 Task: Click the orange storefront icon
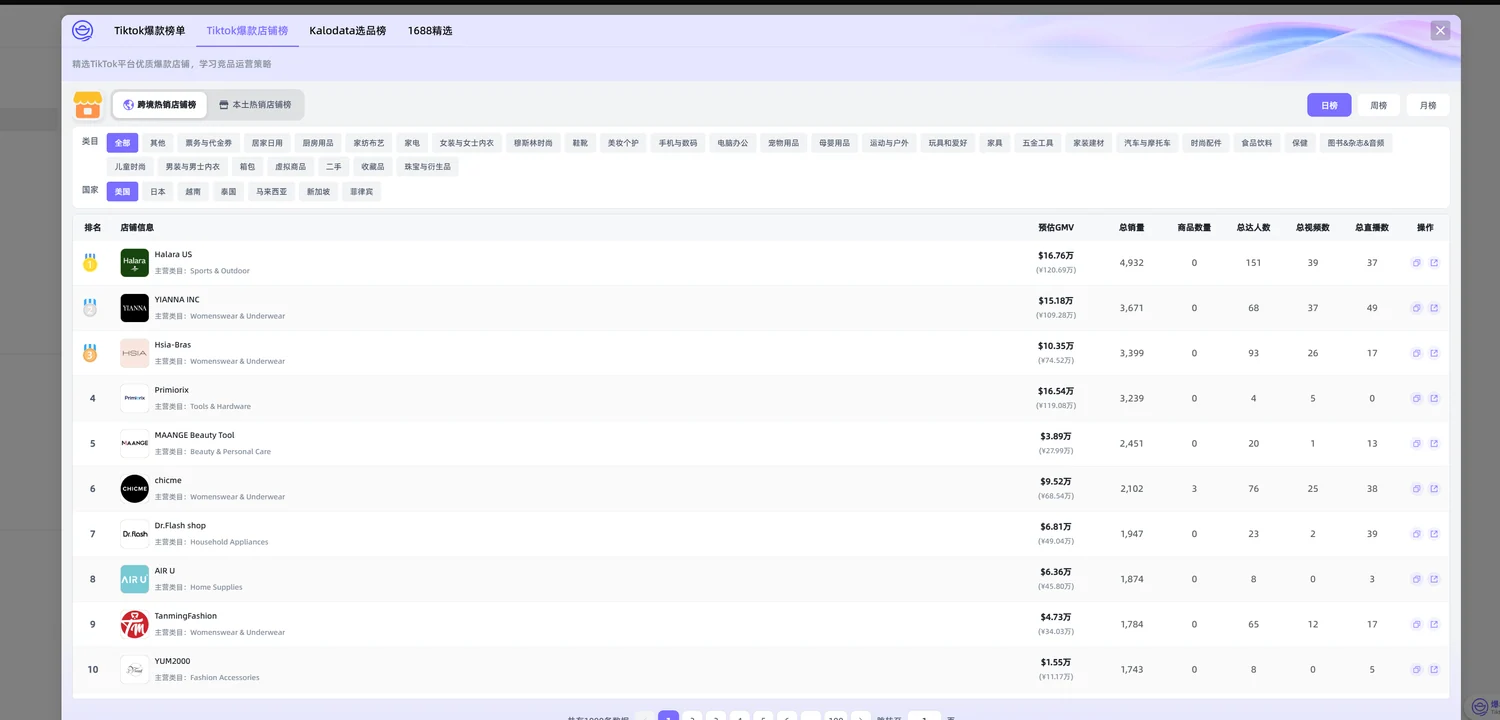[x=88, y=105]
